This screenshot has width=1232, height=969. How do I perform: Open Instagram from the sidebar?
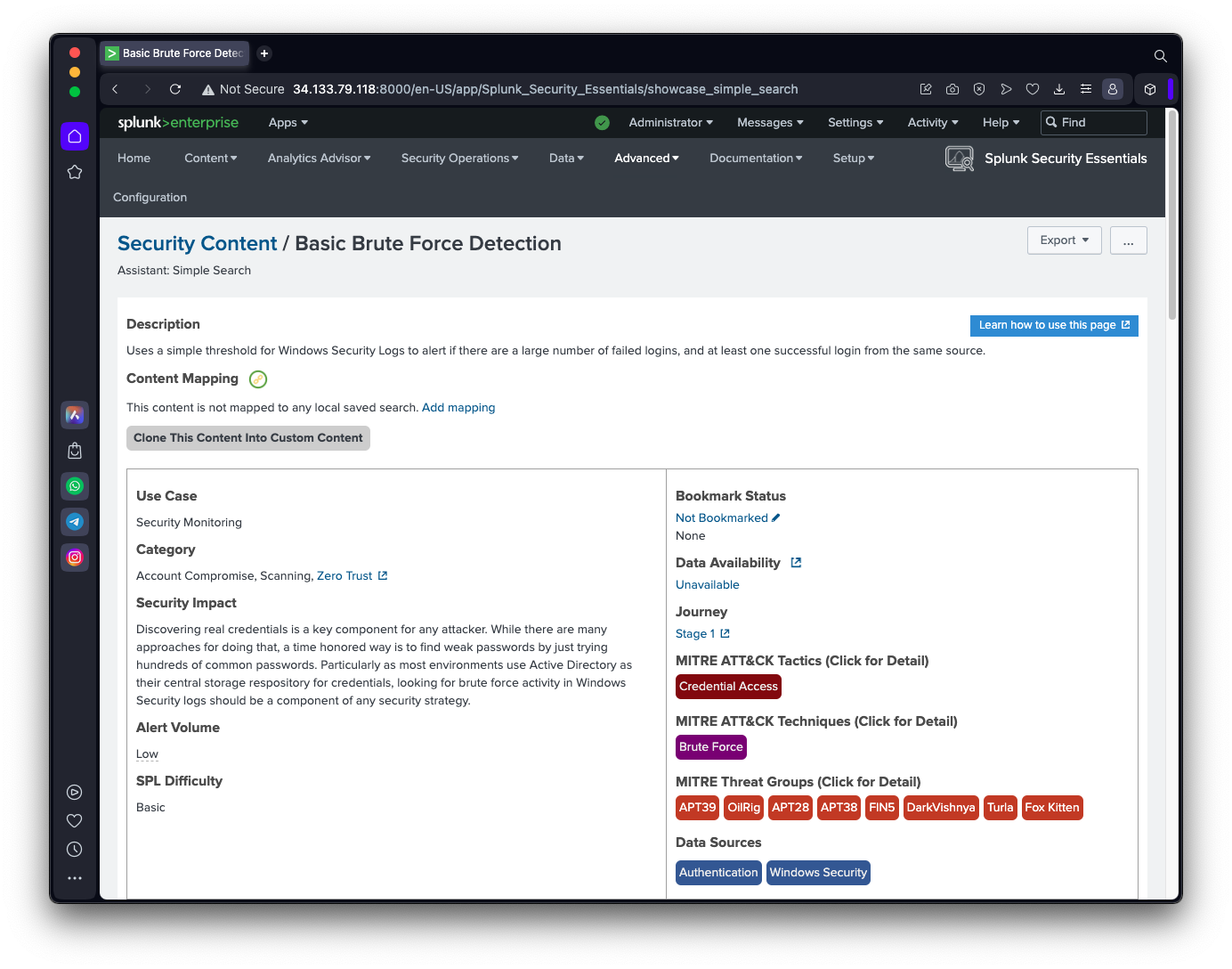pos(75,558)
